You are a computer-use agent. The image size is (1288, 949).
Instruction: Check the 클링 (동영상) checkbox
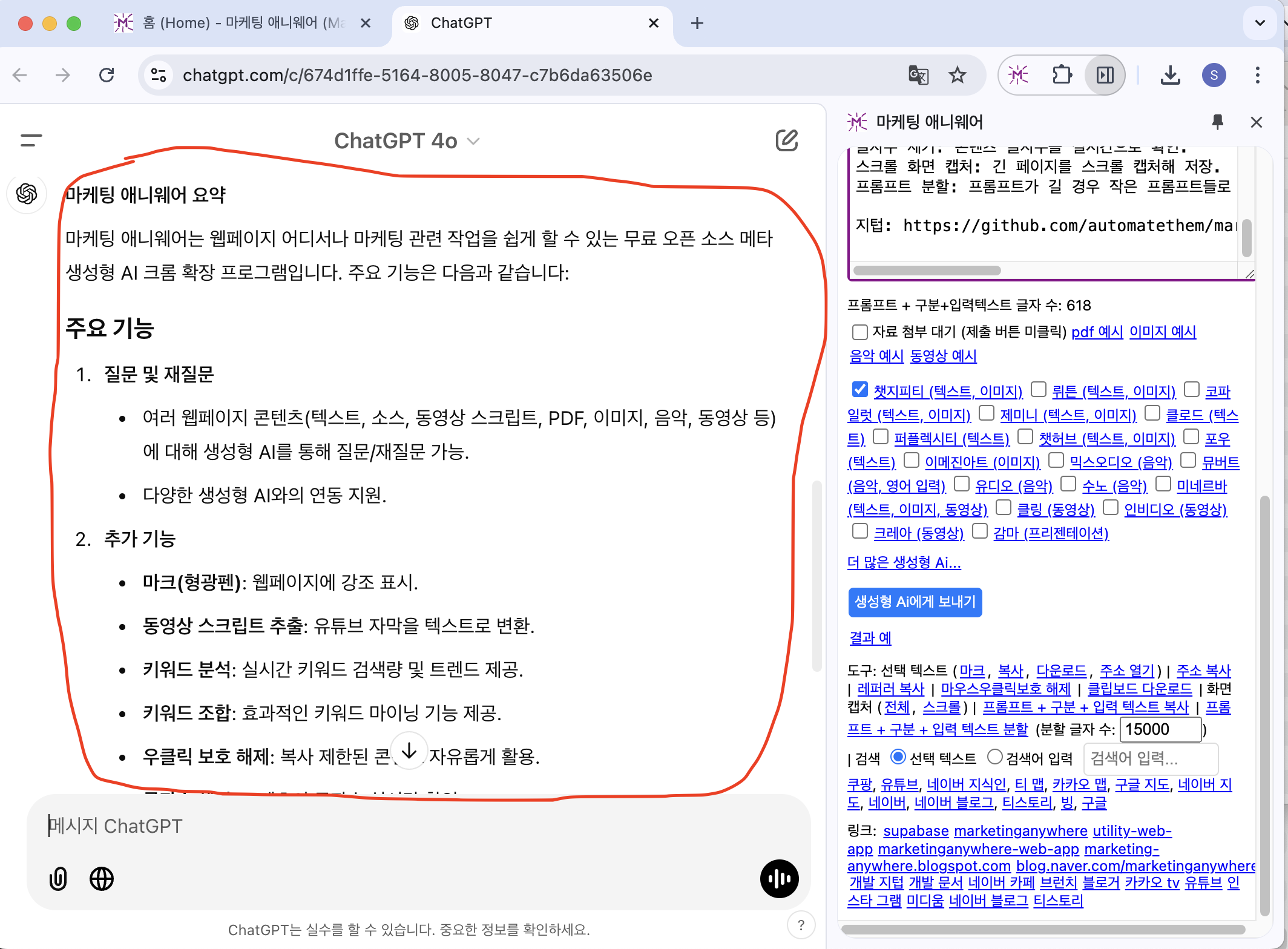tap(1004, 507)
